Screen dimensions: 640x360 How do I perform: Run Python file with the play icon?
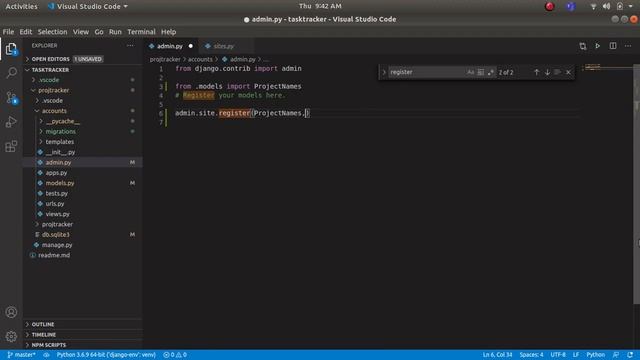tap(598, 46)
